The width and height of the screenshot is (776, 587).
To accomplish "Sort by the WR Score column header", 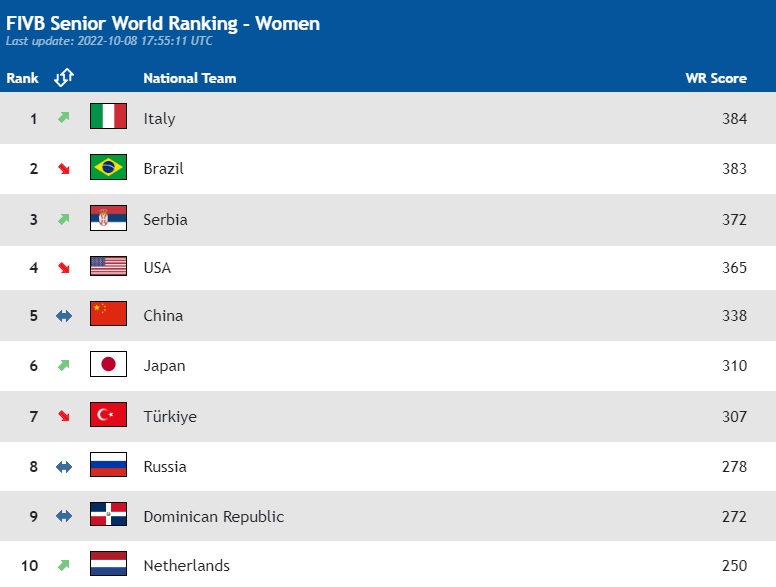I will click(x=716, y=78).
